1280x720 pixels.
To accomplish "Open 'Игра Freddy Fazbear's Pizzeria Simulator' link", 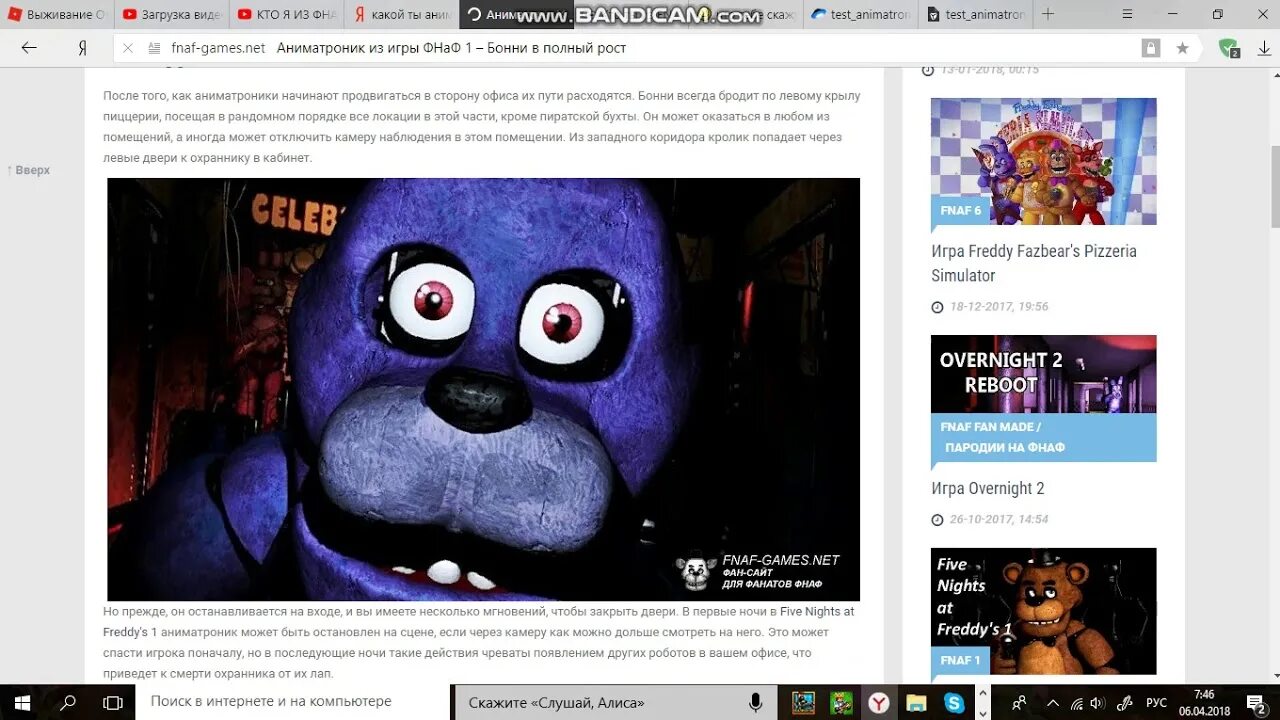I will coord(1034,263).
